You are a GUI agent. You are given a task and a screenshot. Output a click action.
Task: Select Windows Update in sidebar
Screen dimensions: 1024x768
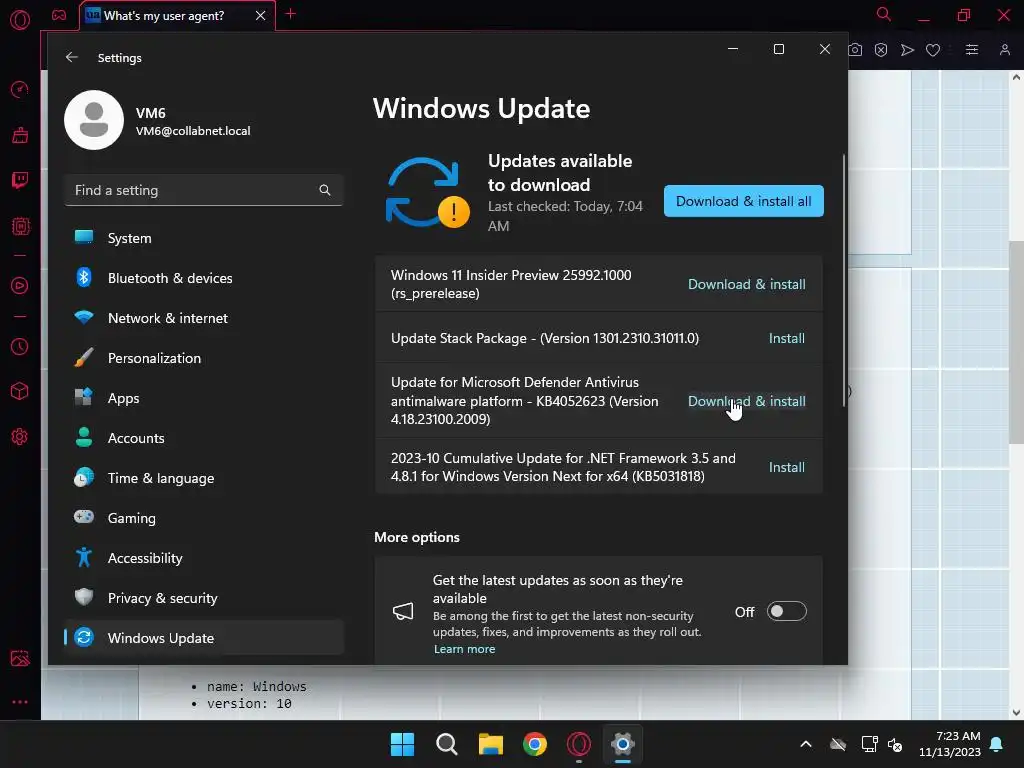coord(204,638)
